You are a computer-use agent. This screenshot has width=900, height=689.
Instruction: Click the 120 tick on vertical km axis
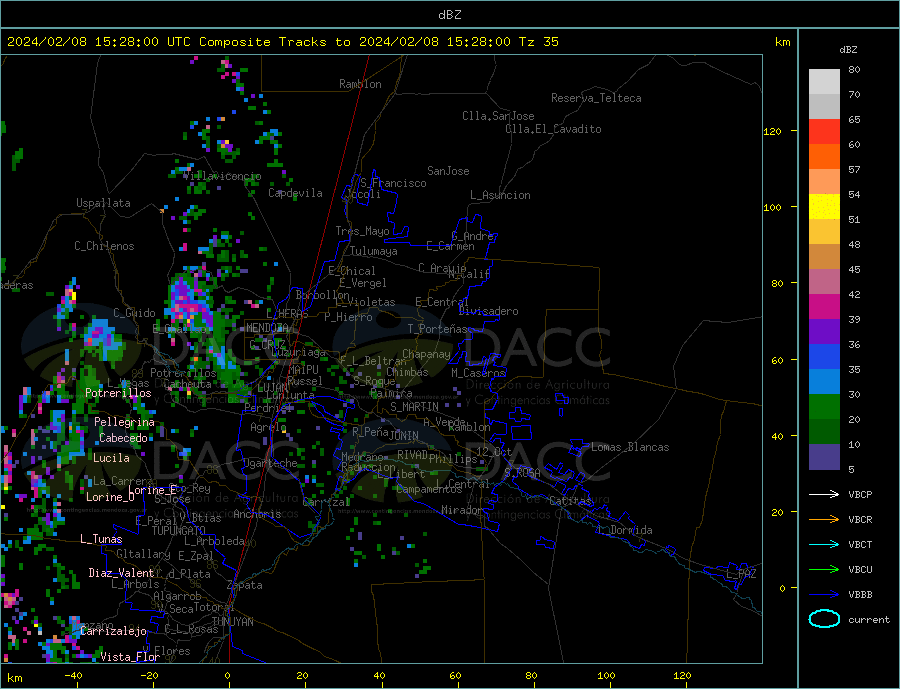pos(773,131)
